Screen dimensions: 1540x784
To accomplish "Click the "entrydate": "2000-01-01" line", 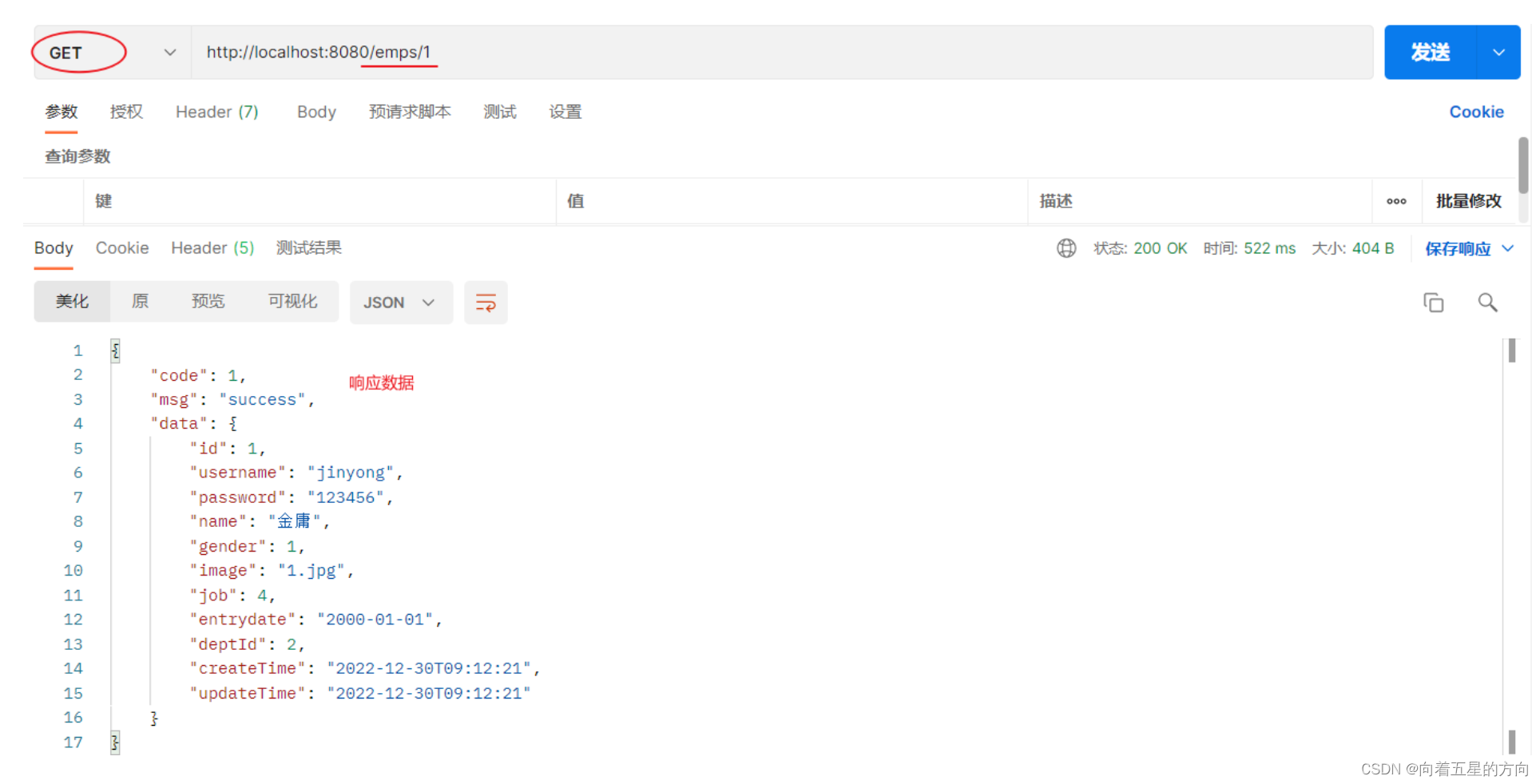I will coord(316,620).
